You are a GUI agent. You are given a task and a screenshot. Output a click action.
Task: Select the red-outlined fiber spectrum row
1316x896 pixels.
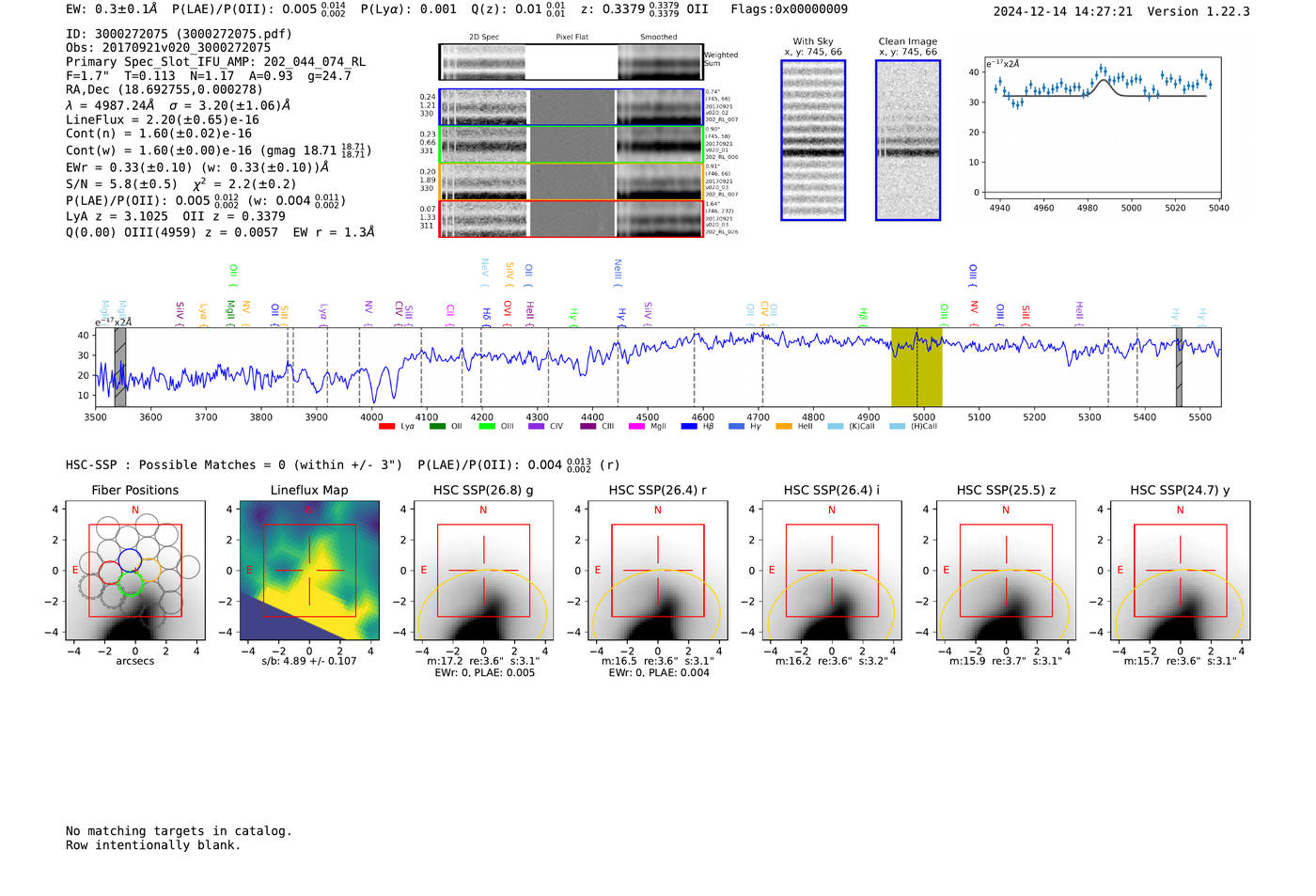pyautogui.click(x=572, y=218)
